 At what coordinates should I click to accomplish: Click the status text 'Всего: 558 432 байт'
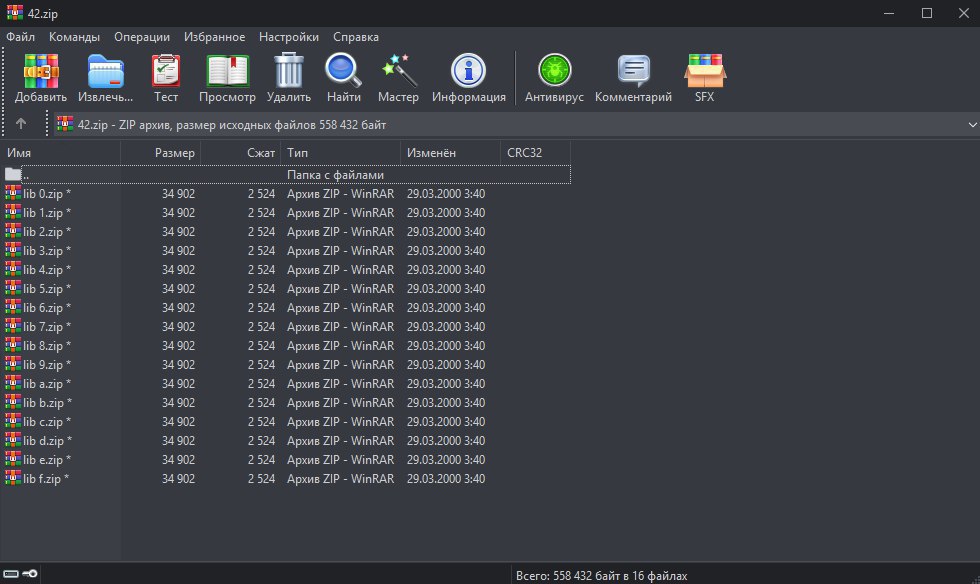[601, 576]
